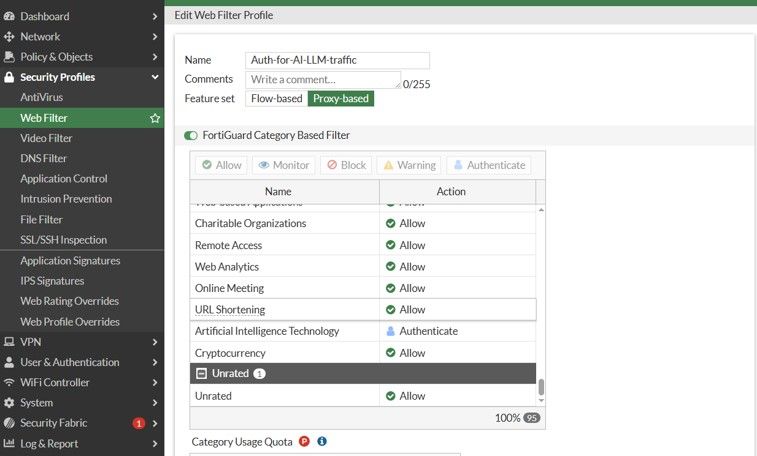Click the category table scrollbar thumb
The image size is (757, 456).
(x=541, y=387)
